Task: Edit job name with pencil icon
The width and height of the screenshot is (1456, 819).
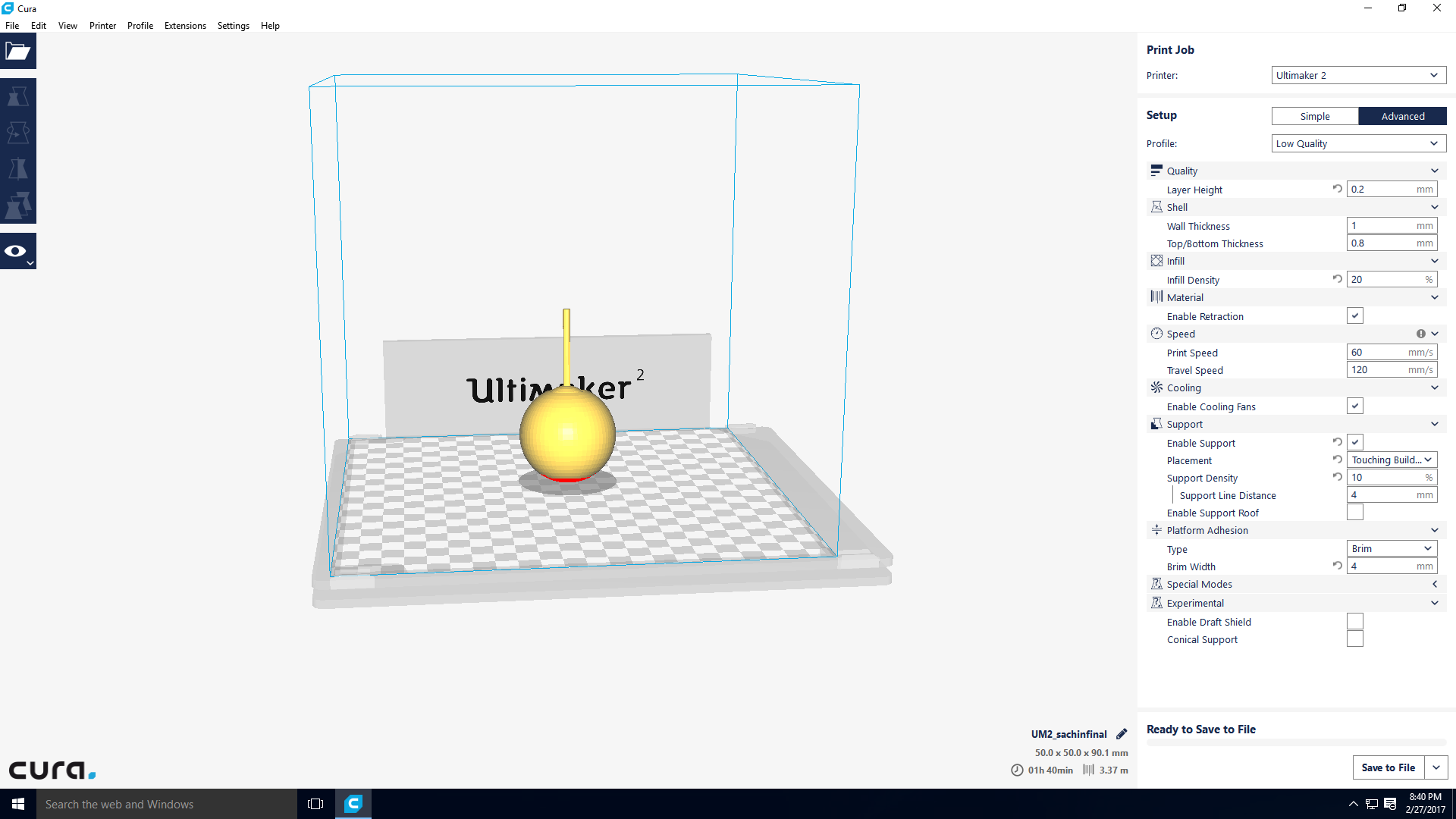Action: click(x=1122, y=733)
